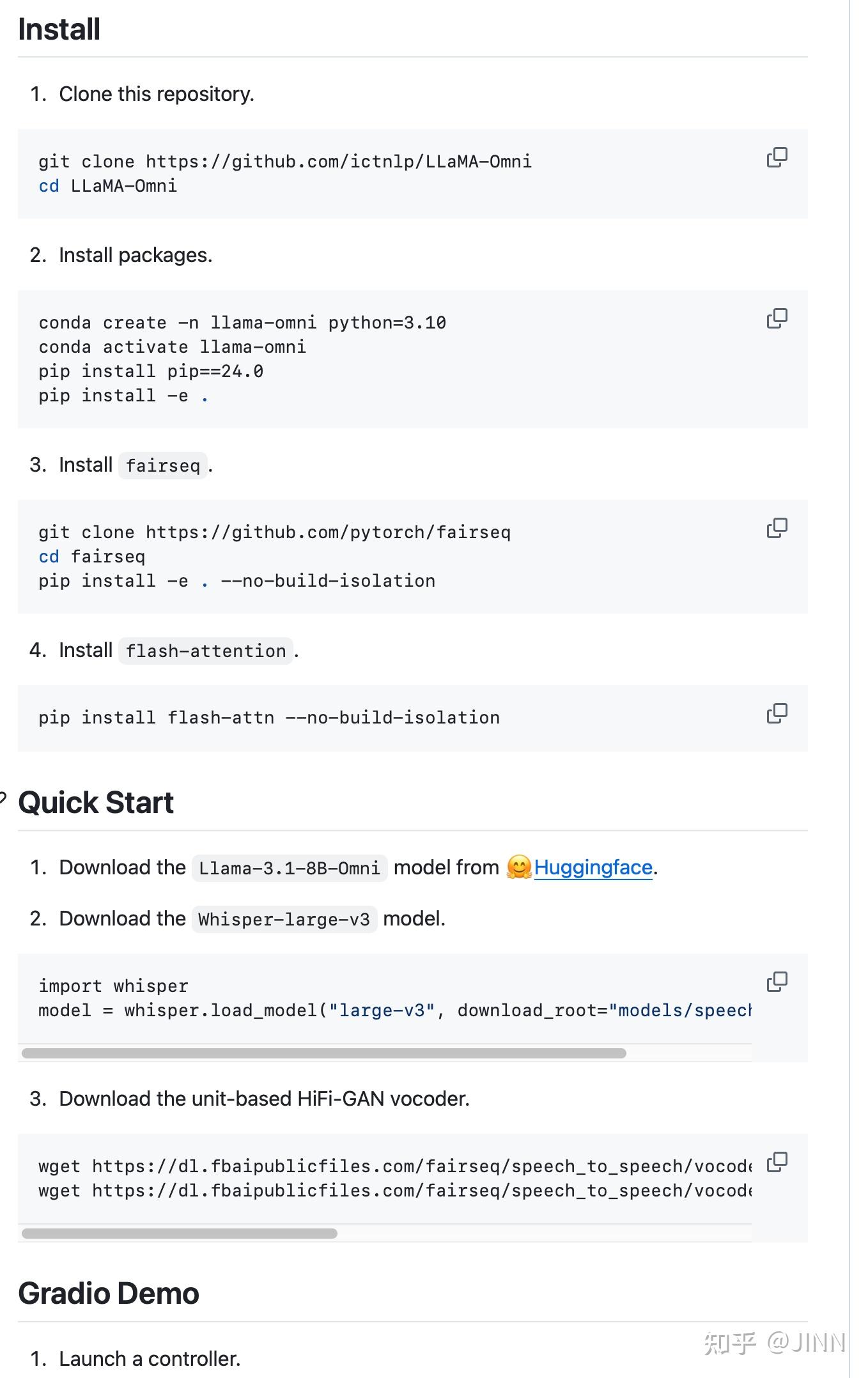
Task: Click the Quick Start section heading
Action: point(96,803)
